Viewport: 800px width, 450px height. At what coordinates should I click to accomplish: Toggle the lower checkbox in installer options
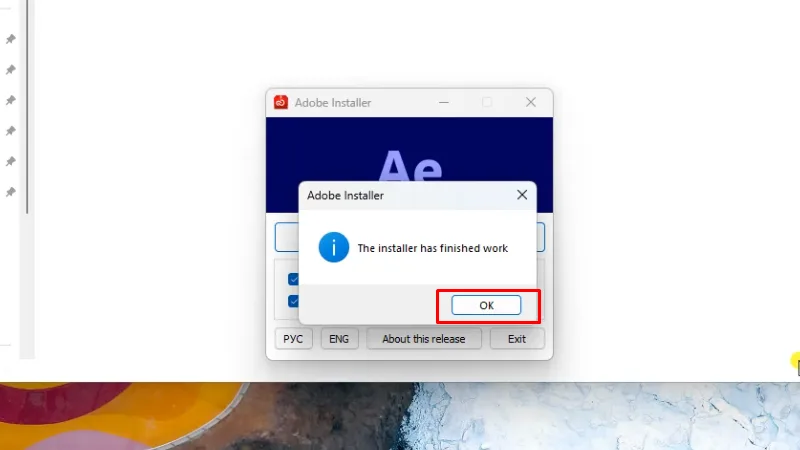(x=293, y=301)
